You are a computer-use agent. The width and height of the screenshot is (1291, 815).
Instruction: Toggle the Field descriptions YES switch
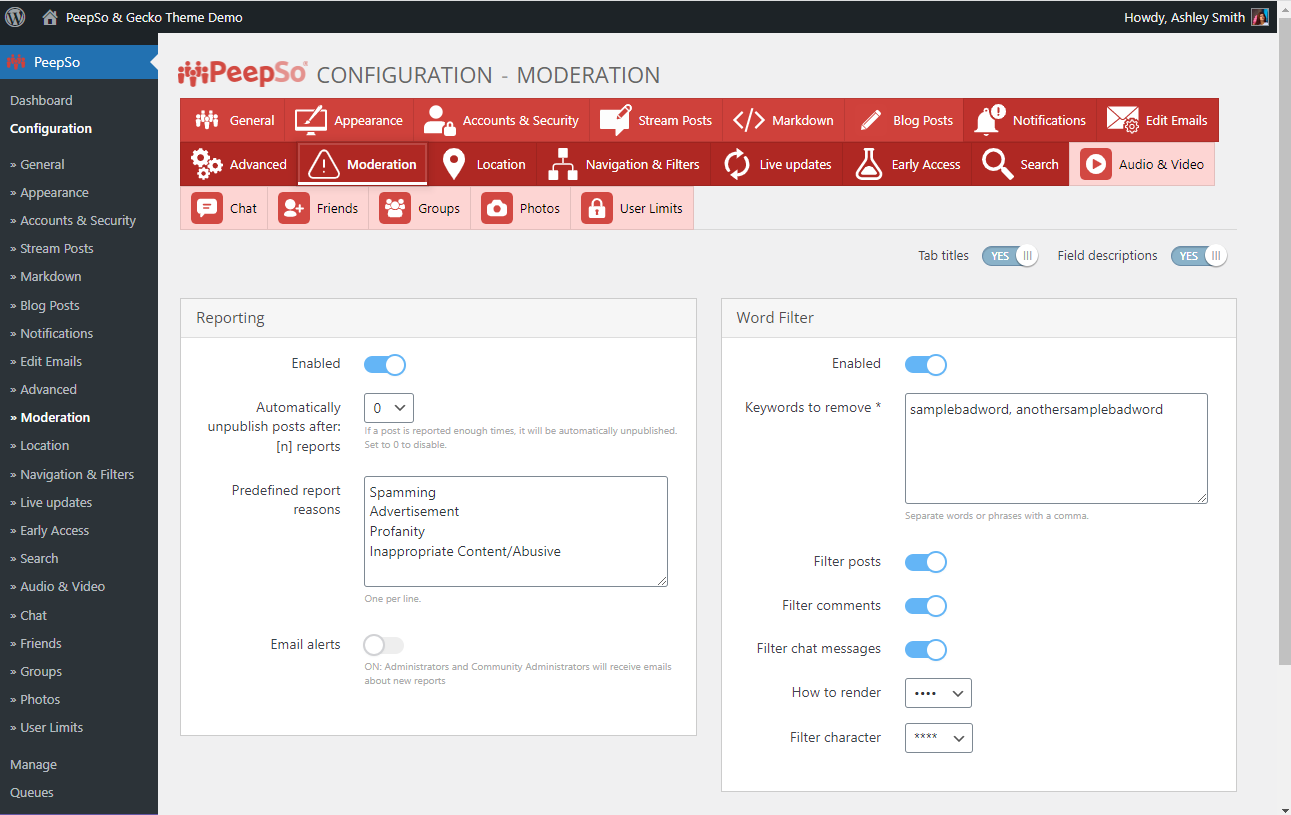point(1198,256)
